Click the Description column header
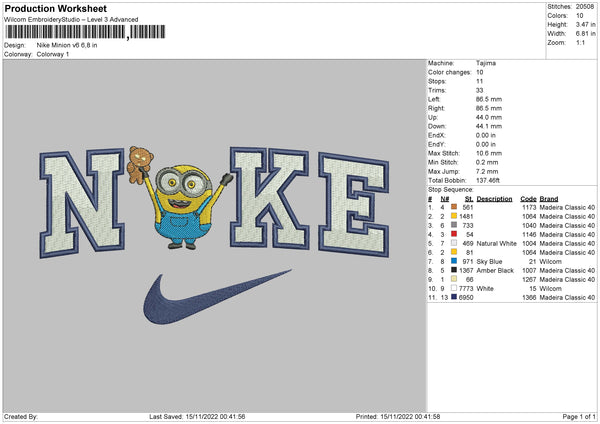600x424 pixels. (x=494, y=197)
